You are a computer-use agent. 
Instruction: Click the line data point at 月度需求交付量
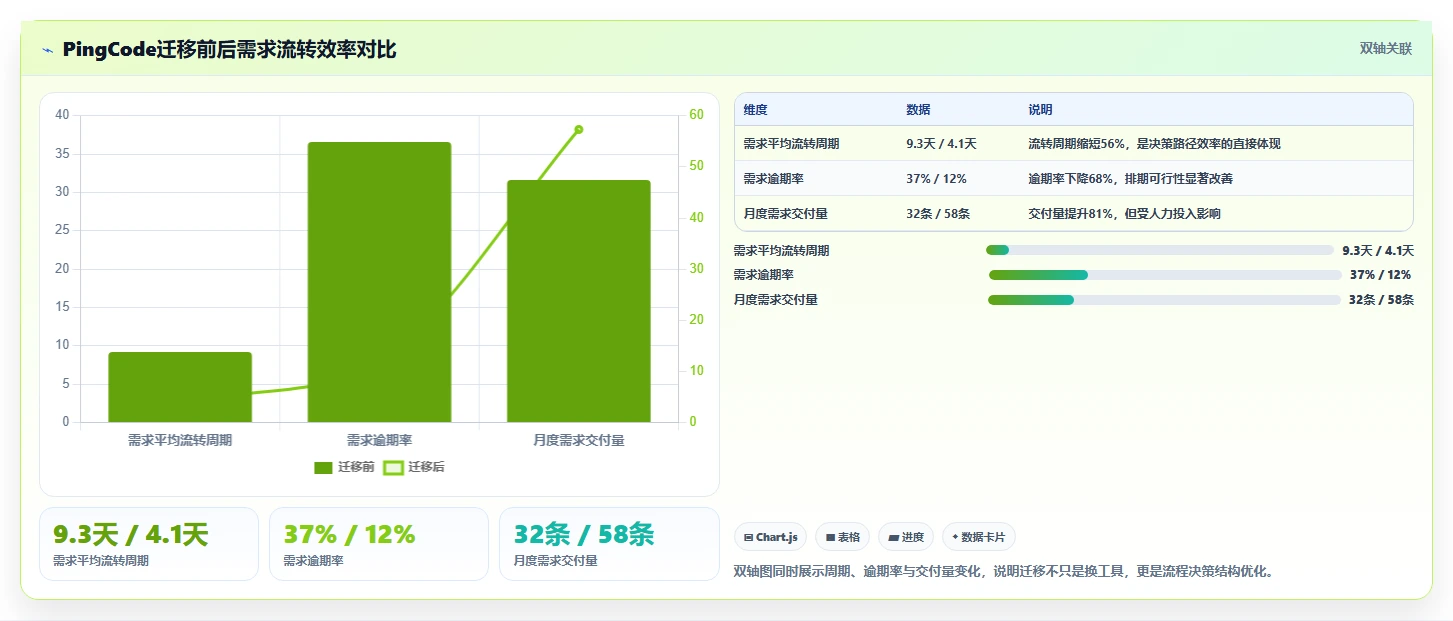click(579, 129)
